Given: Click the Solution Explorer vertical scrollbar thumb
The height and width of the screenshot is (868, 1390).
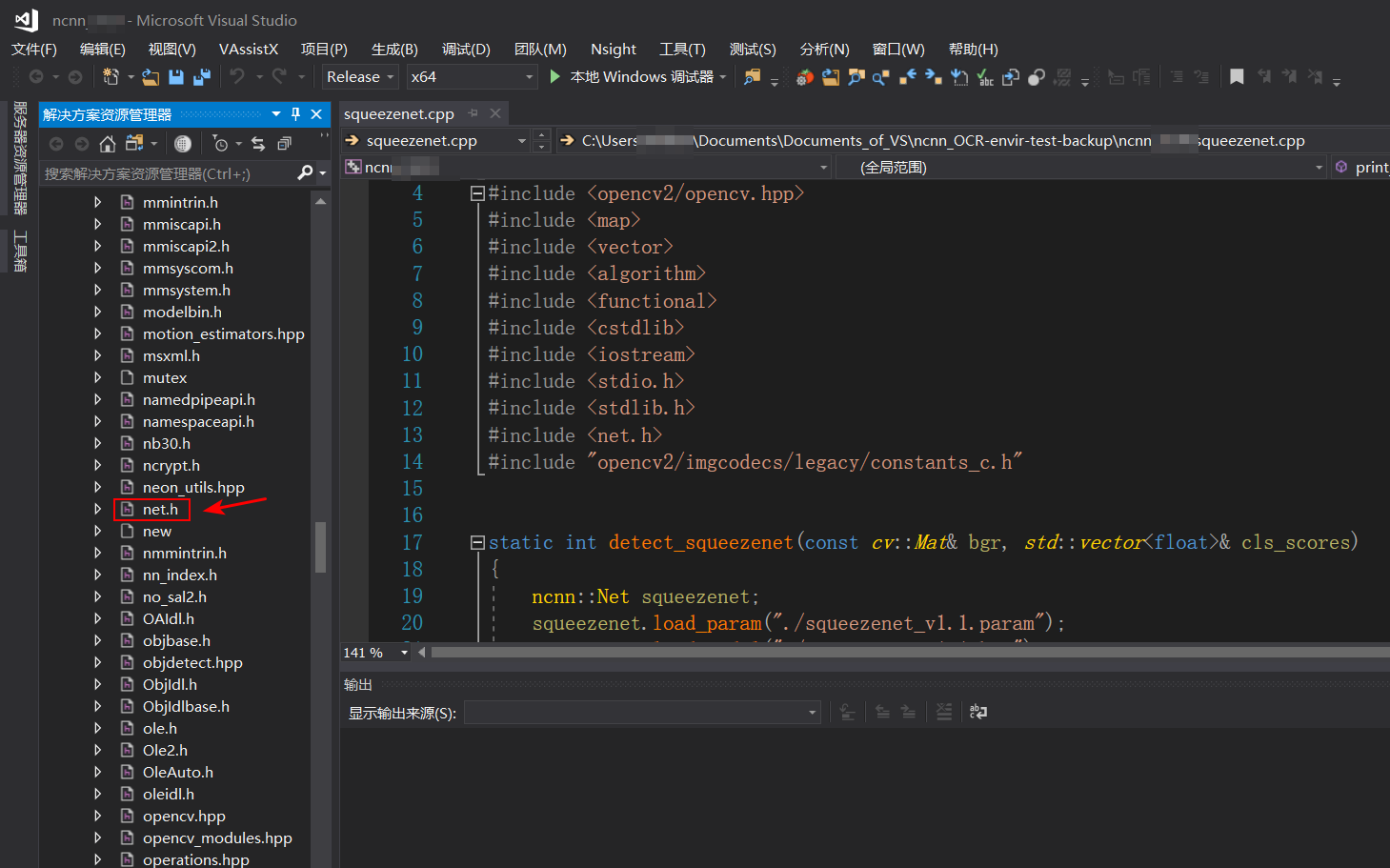Looking at the screenshot, I should click(321, 547).
